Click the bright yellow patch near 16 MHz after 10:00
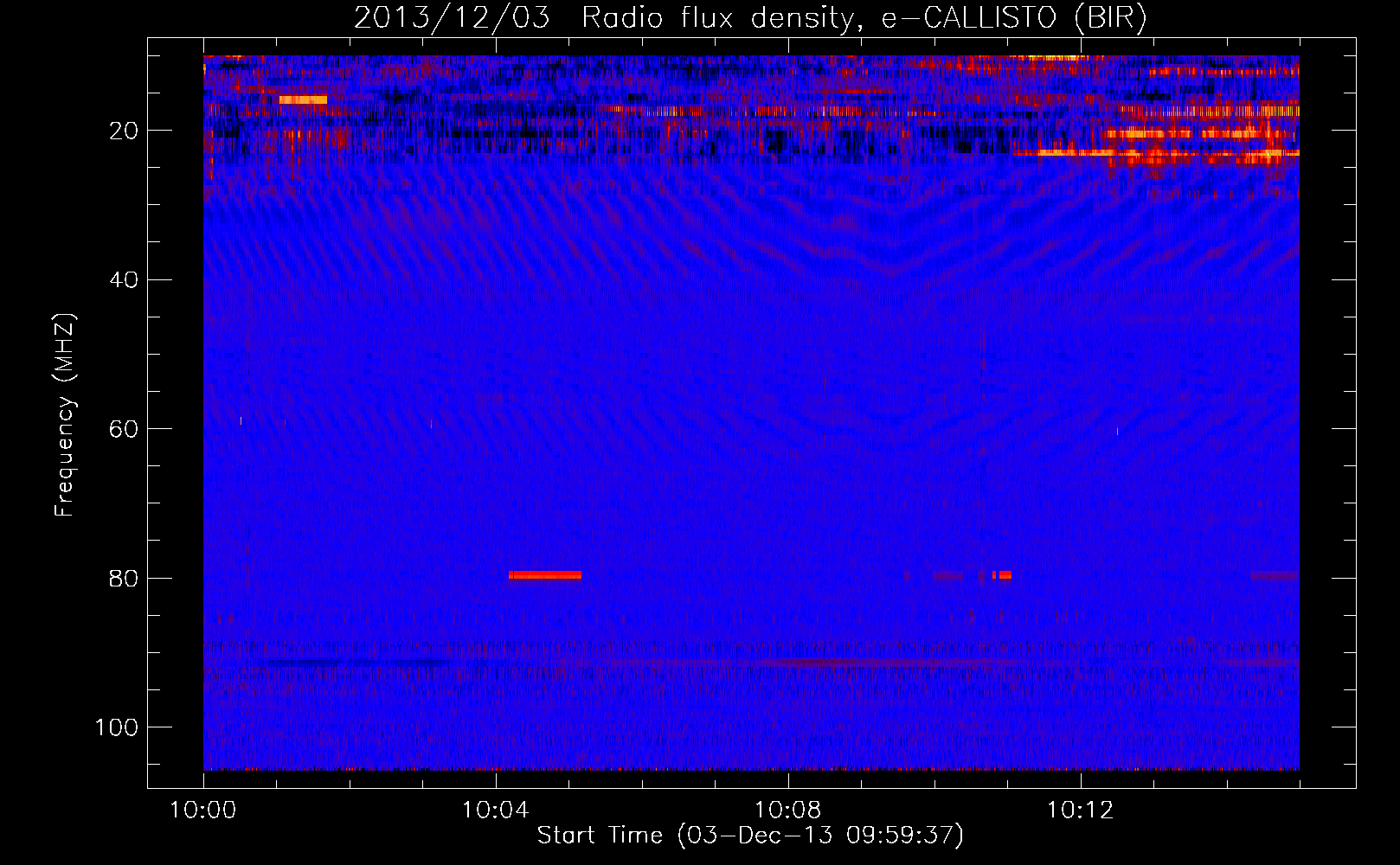The image size is (1400, 865). (303, 99)
